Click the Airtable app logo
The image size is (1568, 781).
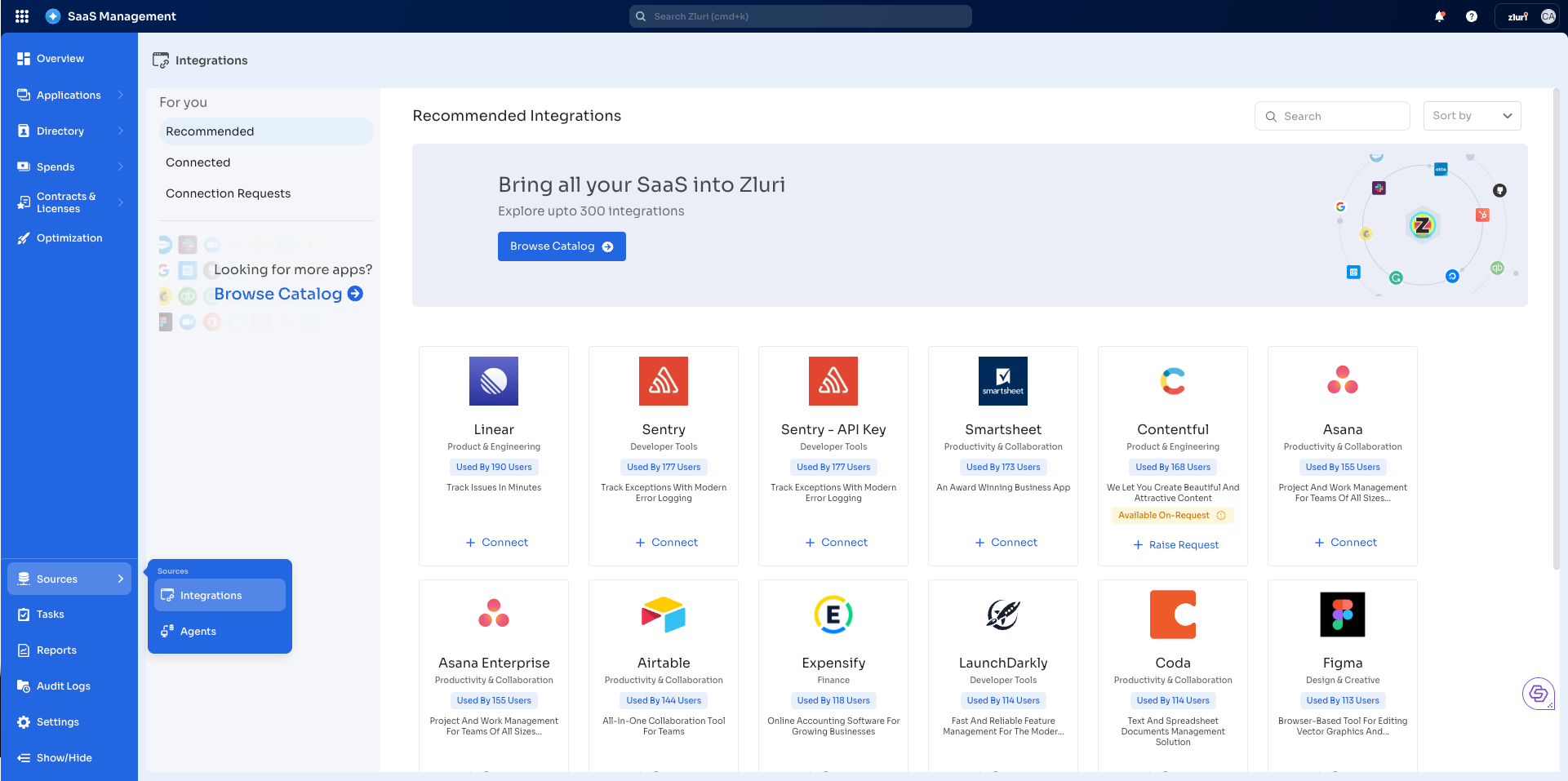click(664, 615)
